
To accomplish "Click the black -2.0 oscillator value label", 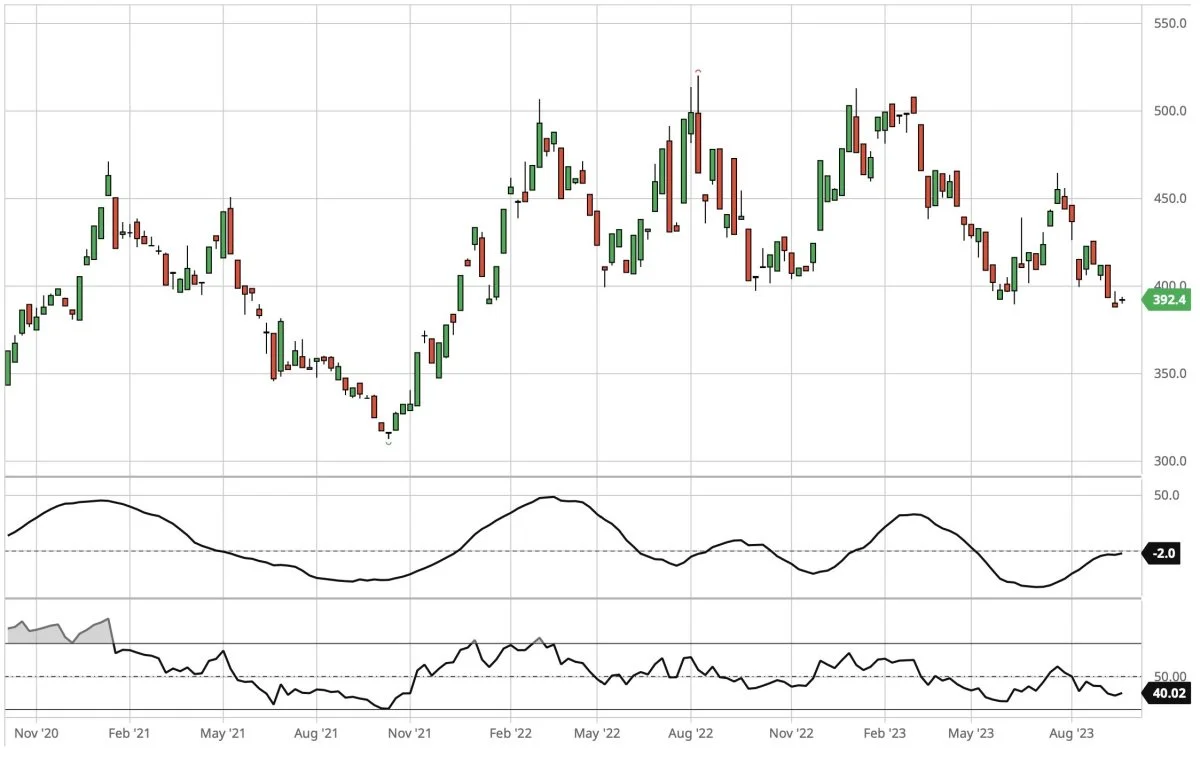I will 1163,553.
